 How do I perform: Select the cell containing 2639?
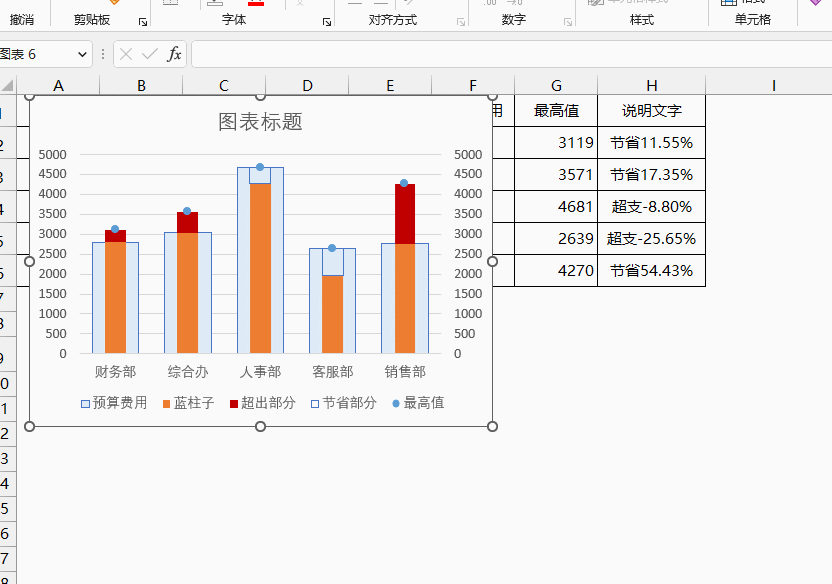point(556,239)
